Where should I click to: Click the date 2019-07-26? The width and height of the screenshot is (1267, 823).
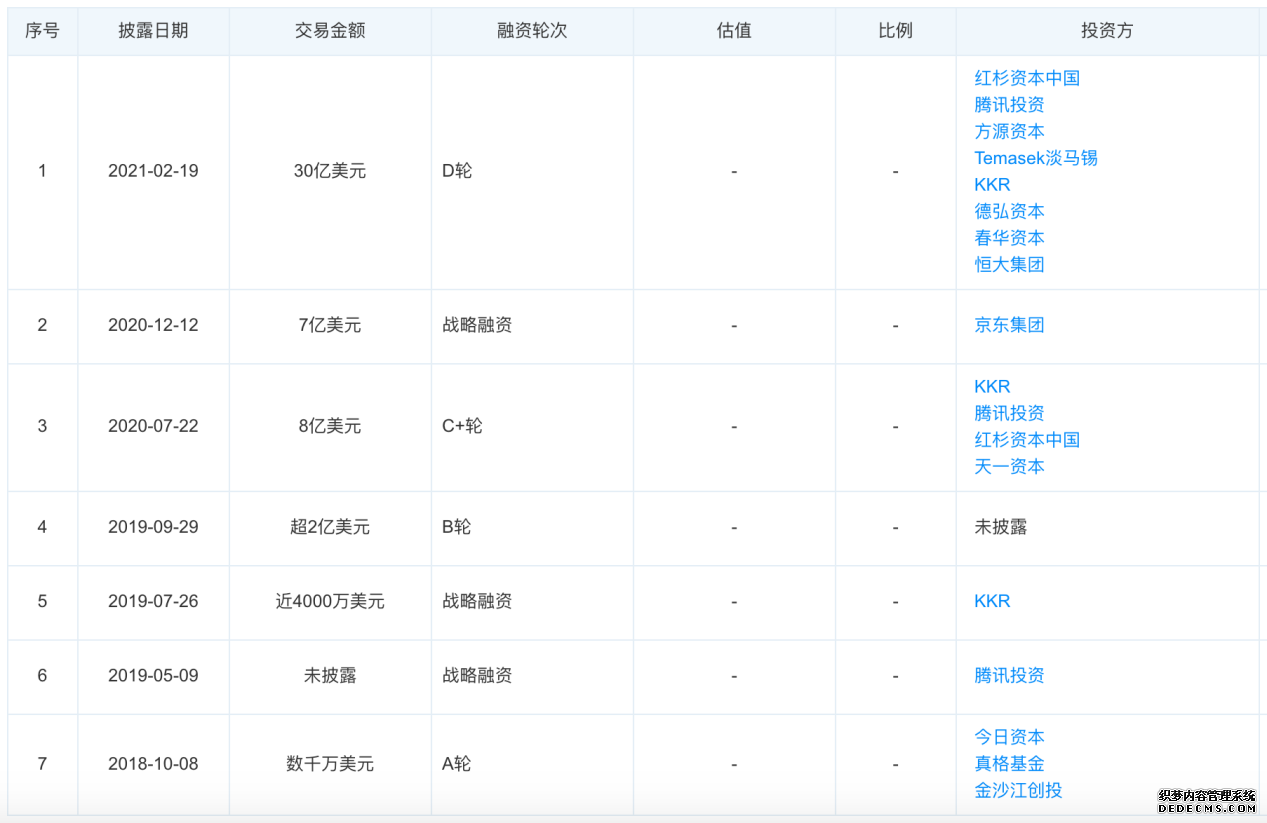pos(153,601)
